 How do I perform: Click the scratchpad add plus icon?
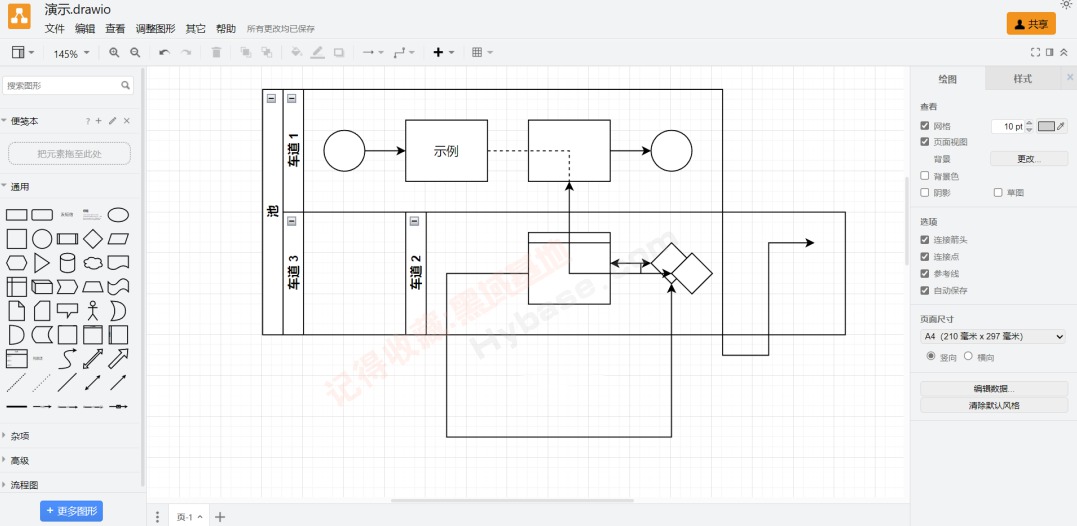coord(98,121)
